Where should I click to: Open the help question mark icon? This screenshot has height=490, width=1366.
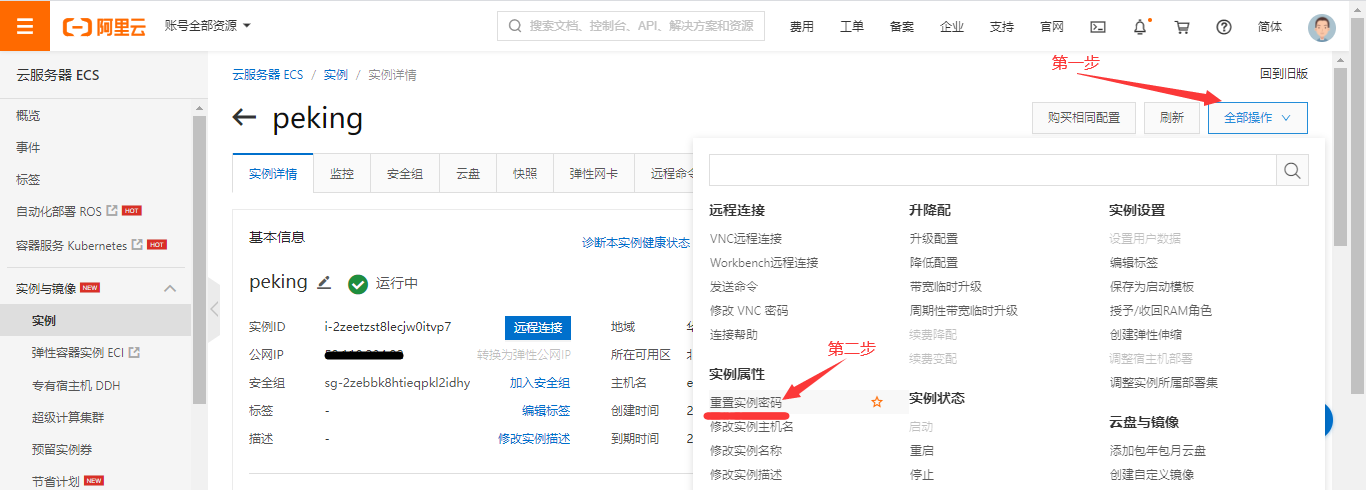pyautogui.click(x=1224, y=27)
